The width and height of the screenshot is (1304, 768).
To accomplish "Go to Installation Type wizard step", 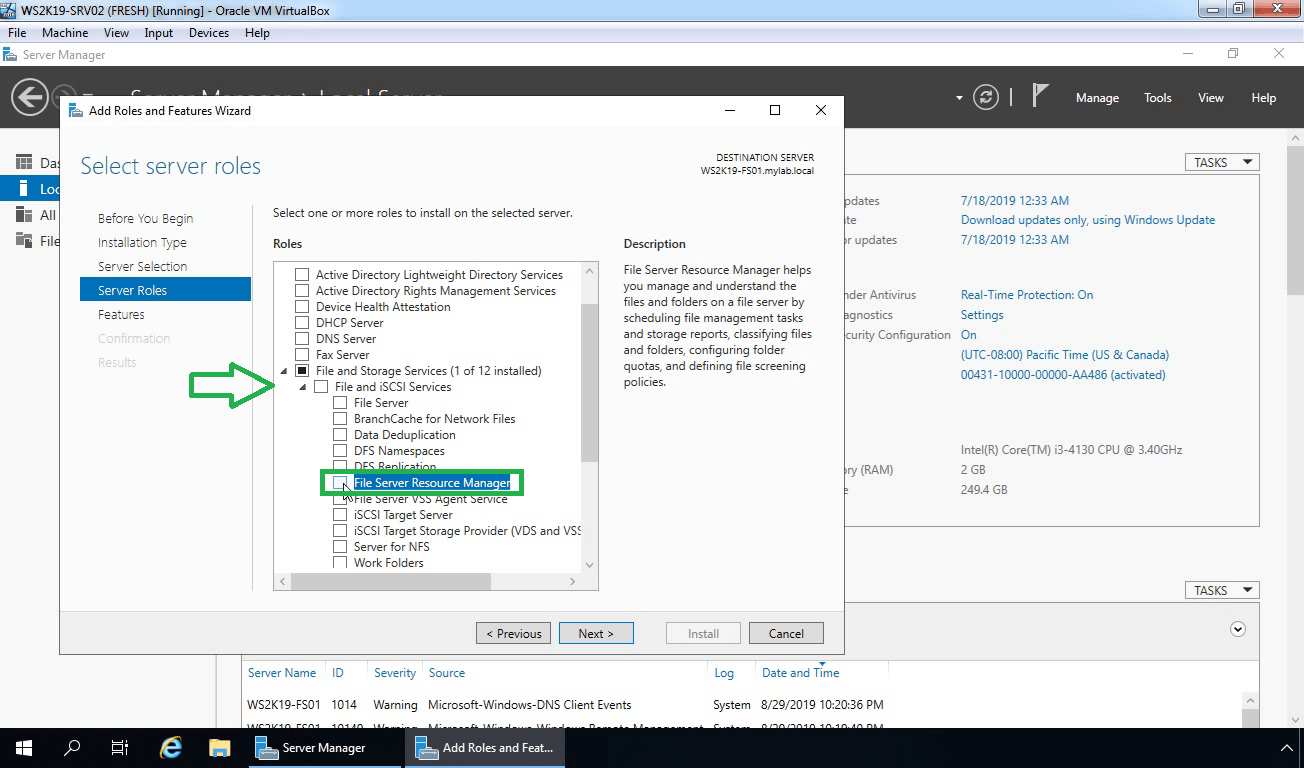I will 142,242.
